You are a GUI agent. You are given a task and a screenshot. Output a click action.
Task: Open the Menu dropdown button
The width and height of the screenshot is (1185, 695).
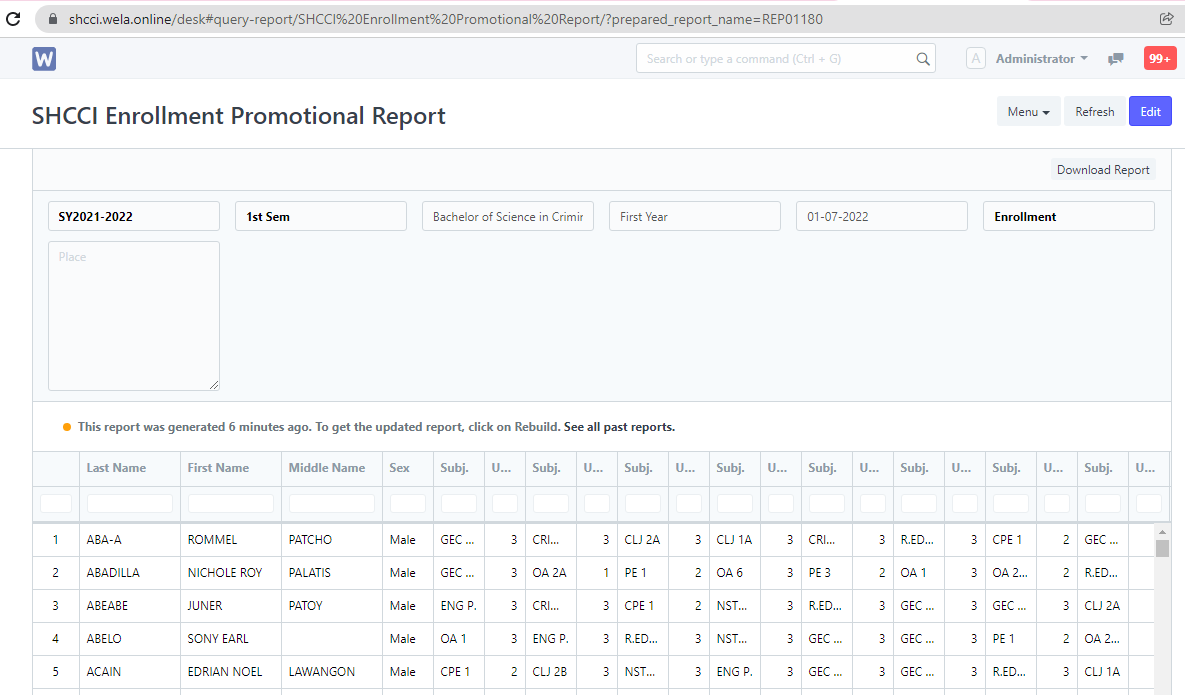pos(1028,112)
